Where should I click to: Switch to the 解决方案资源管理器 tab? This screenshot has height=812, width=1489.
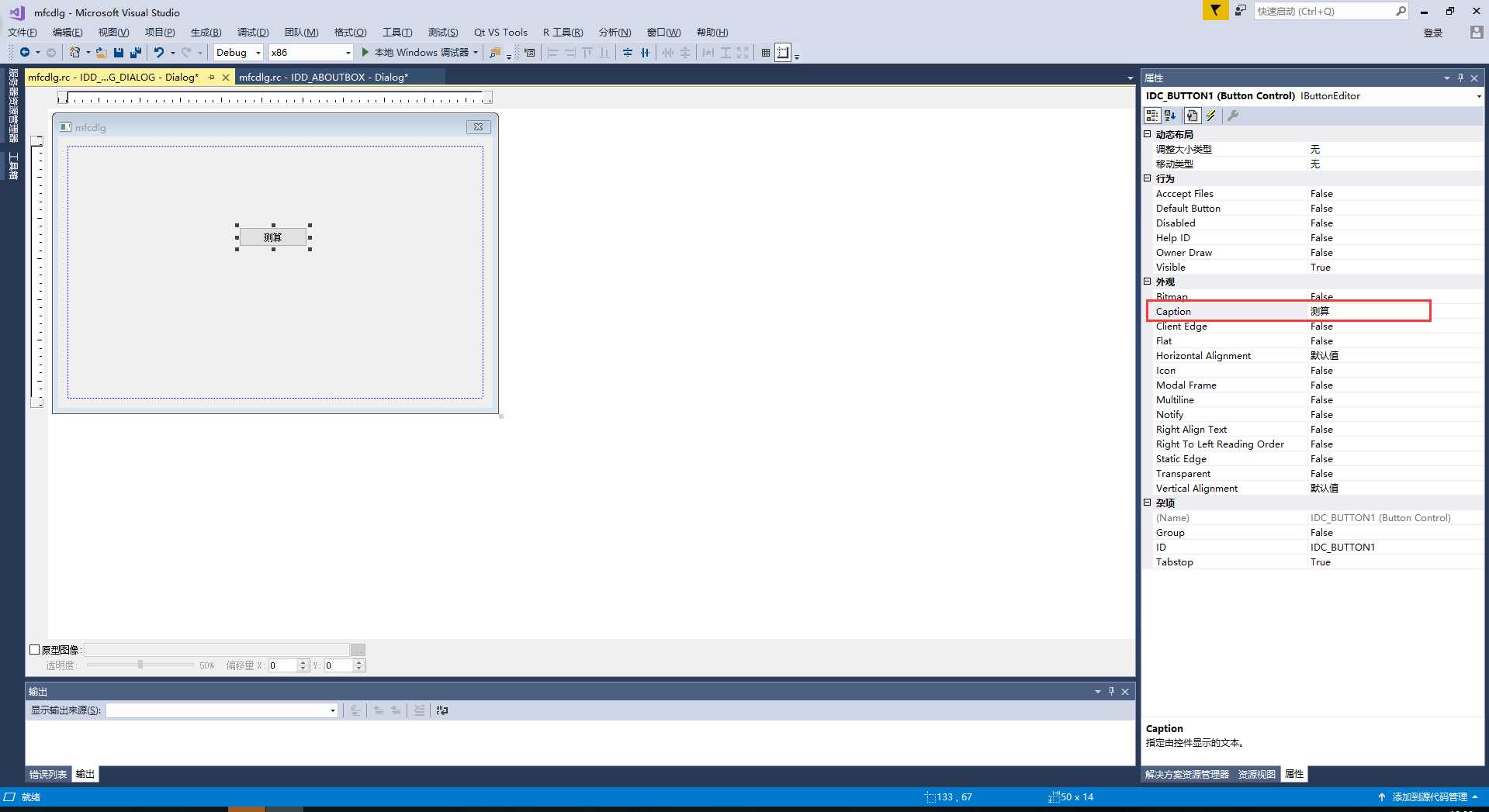click(1186, 774)
